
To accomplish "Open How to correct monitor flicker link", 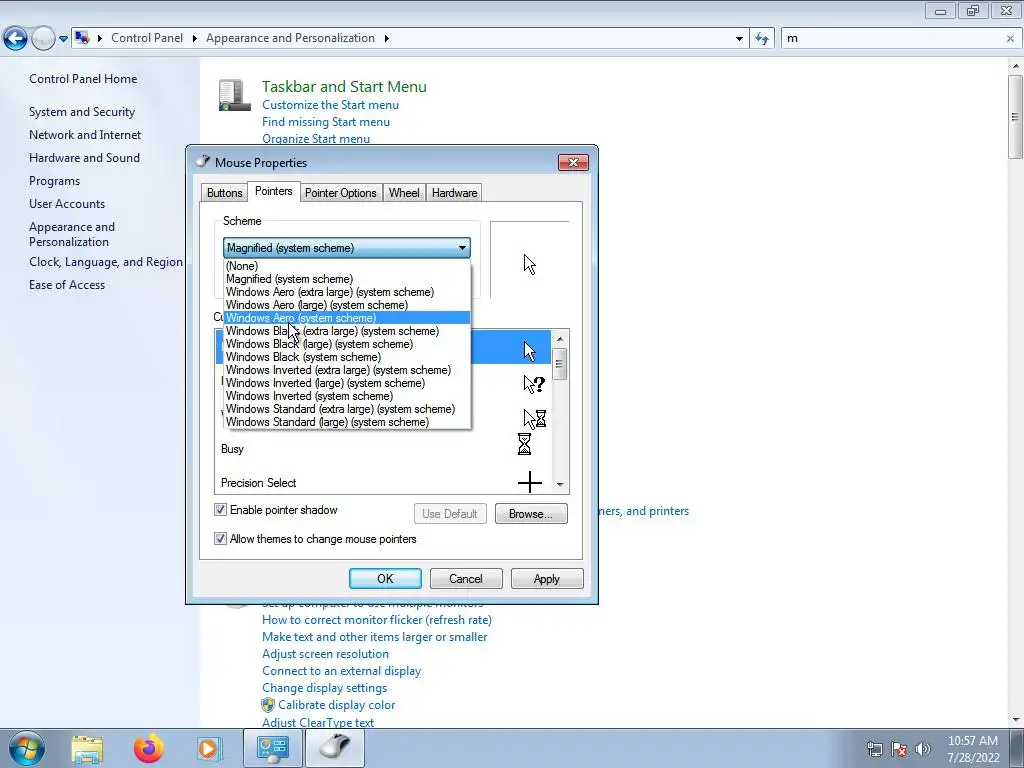I will click(377, 620).
